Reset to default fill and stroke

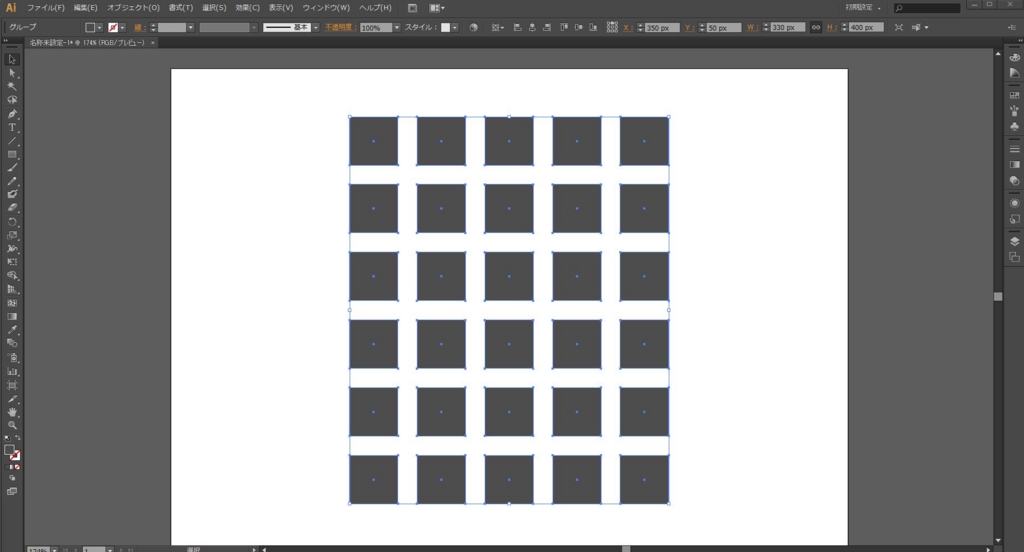(x=7, y=438)
